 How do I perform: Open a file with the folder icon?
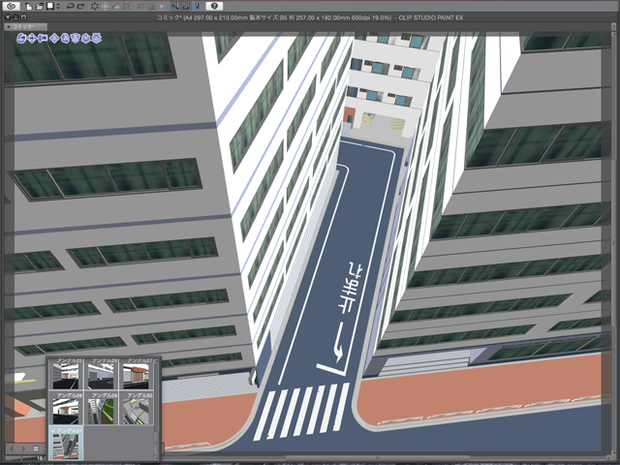tap(39, 6)
